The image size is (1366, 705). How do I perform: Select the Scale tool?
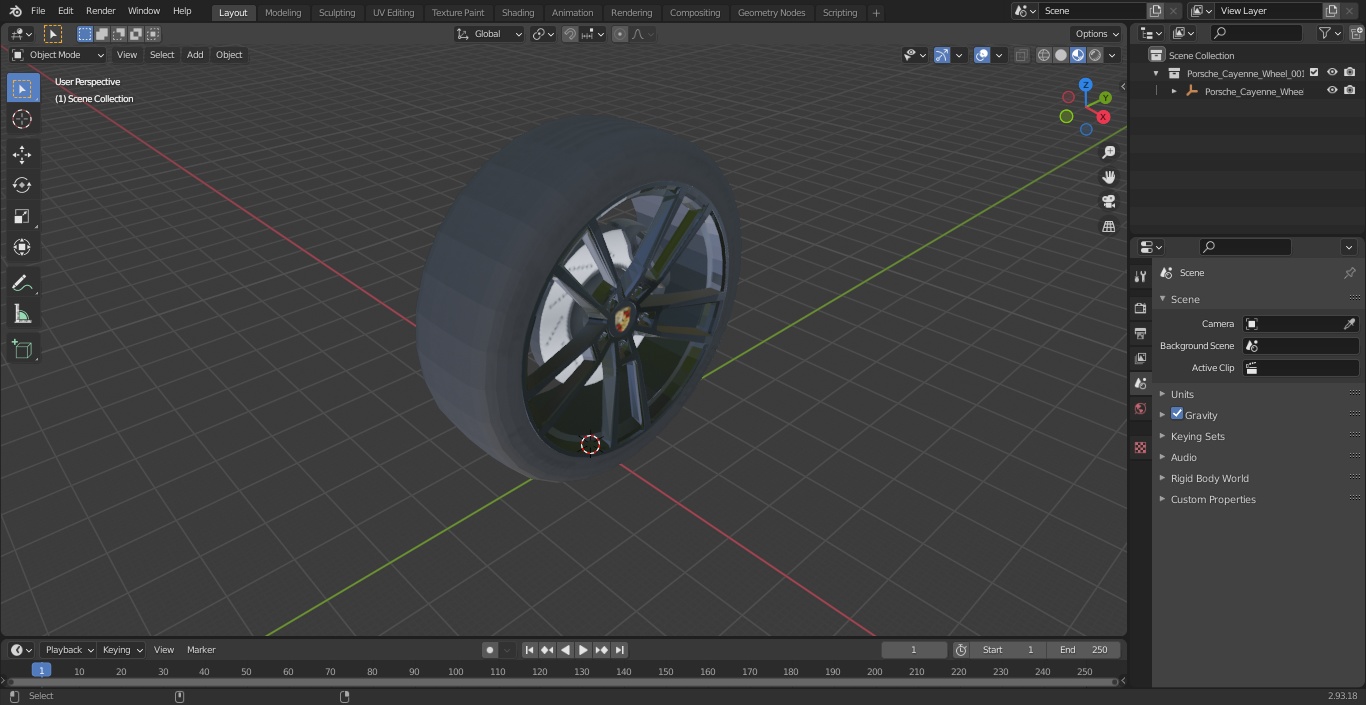pos(22,216)
